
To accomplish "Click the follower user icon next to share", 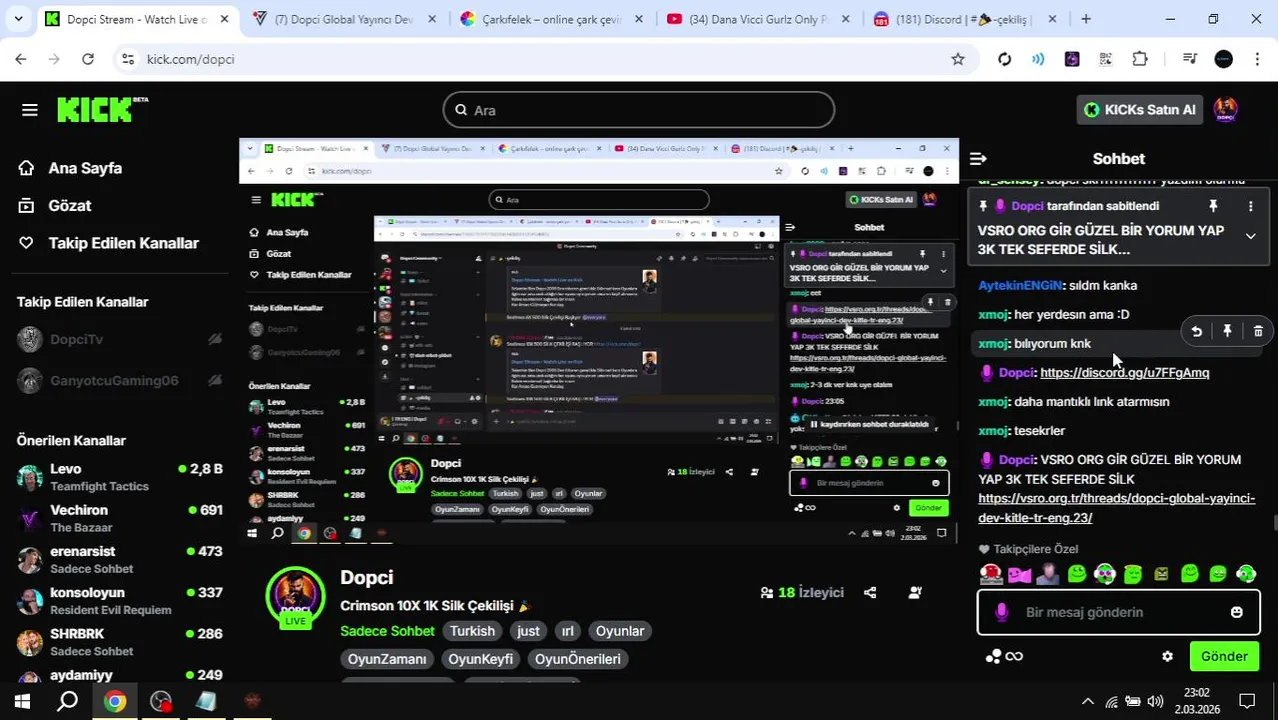I will (915, 592).
